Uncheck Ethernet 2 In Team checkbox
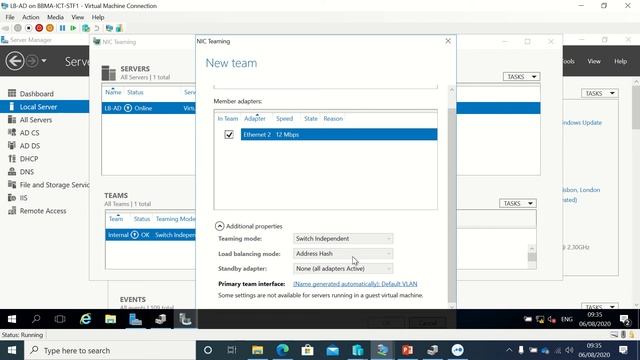Screen dimensions: 640x360 [229, 134]
